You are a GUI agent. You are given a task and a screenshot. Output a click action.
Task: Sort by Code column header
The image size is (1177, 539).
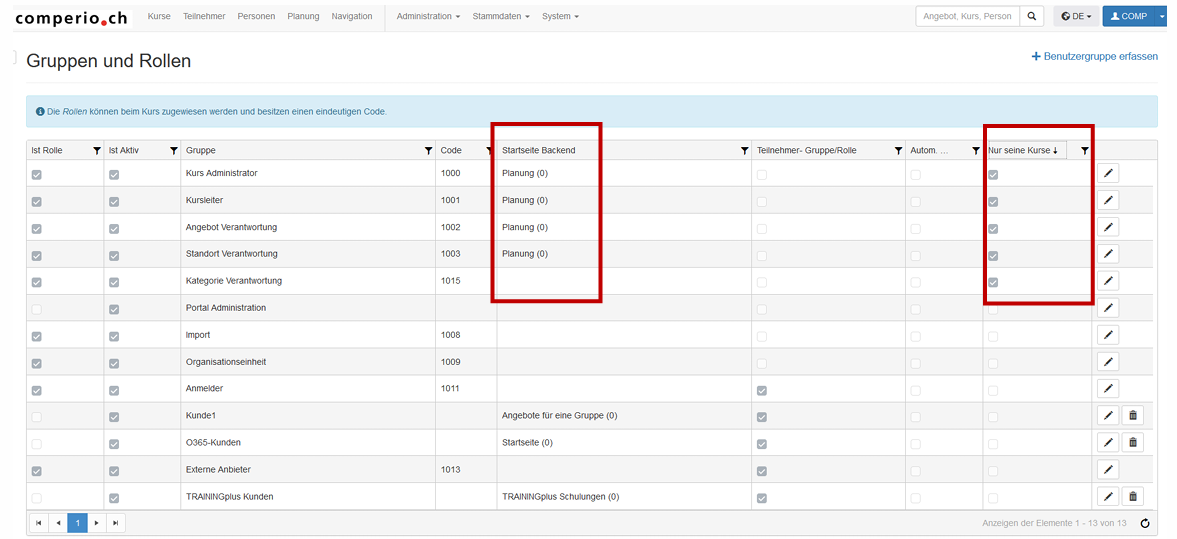[x=451, y=150]
